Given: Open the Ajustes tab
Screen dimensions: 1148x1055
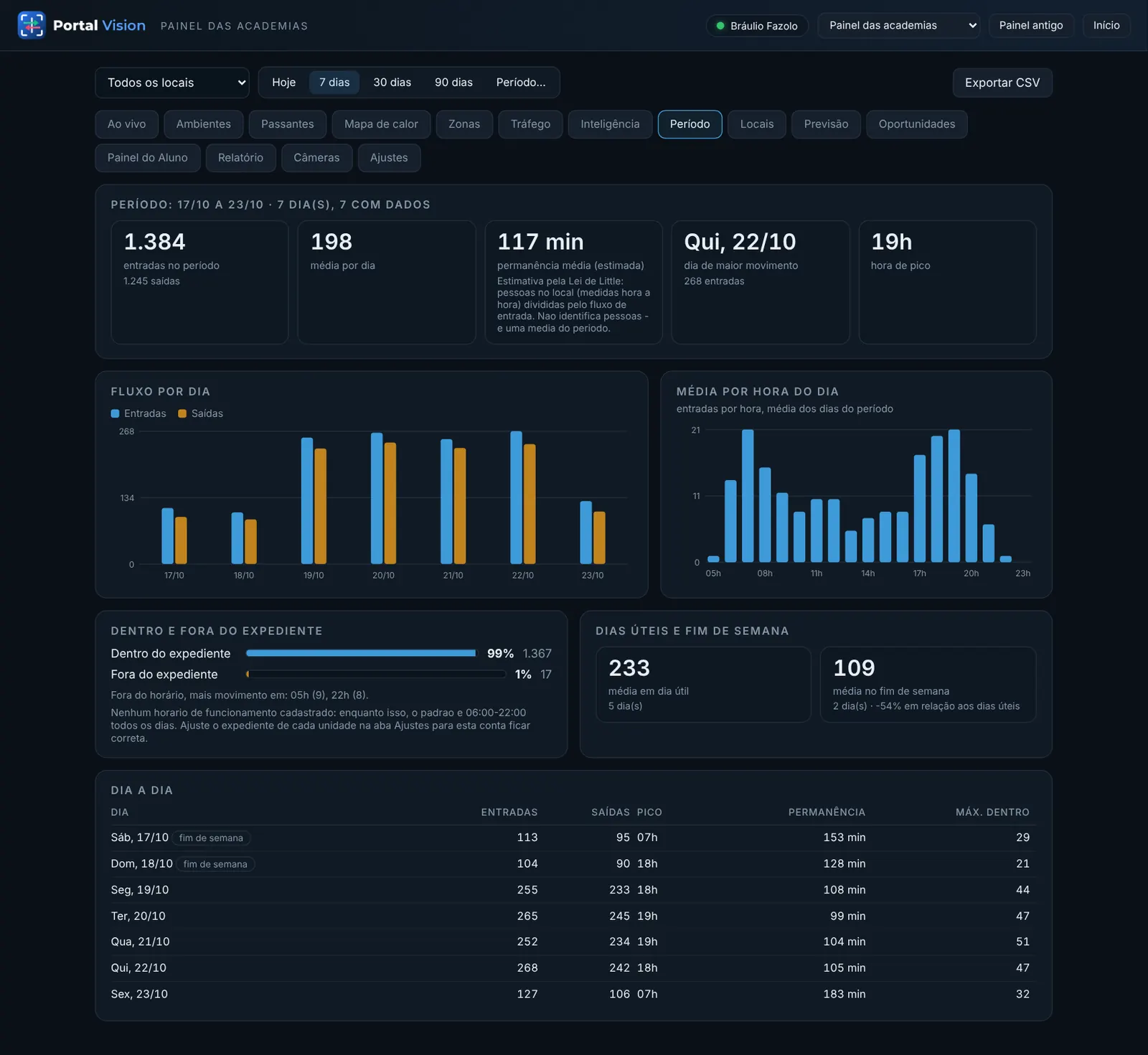Looking at the screenshot, I should click(389, 158).
